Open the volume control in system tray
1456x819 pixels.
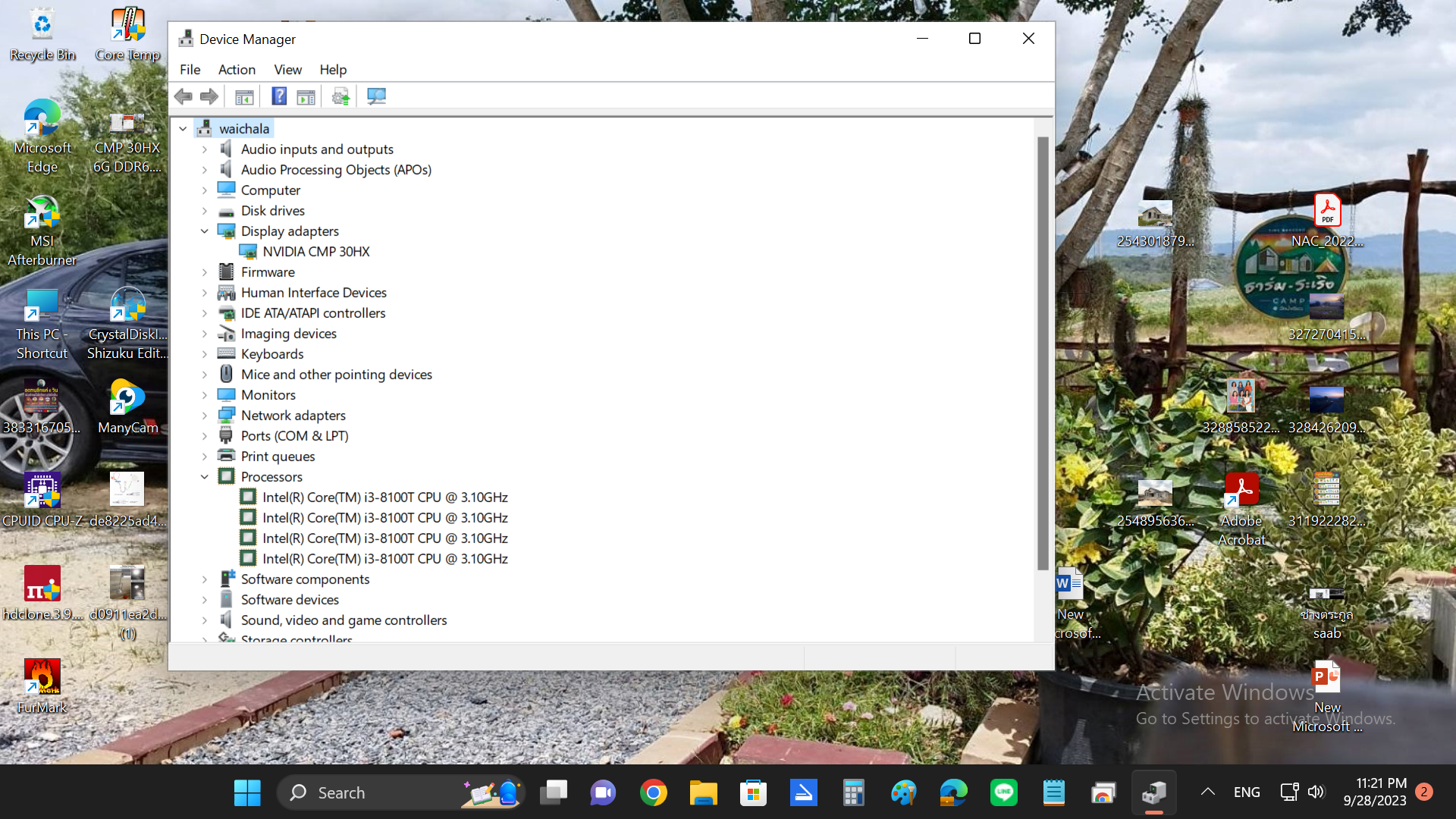pyautogui.click(x=1316, y=792)
